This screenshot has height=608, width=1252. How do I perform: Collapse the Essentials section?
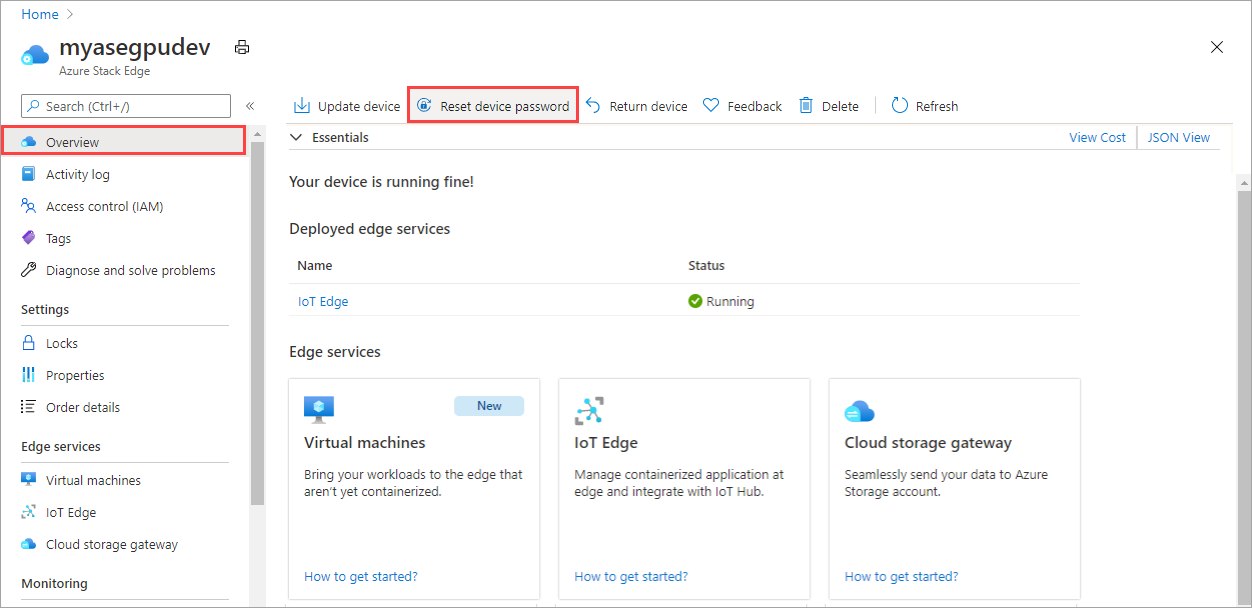click(295, 137)
